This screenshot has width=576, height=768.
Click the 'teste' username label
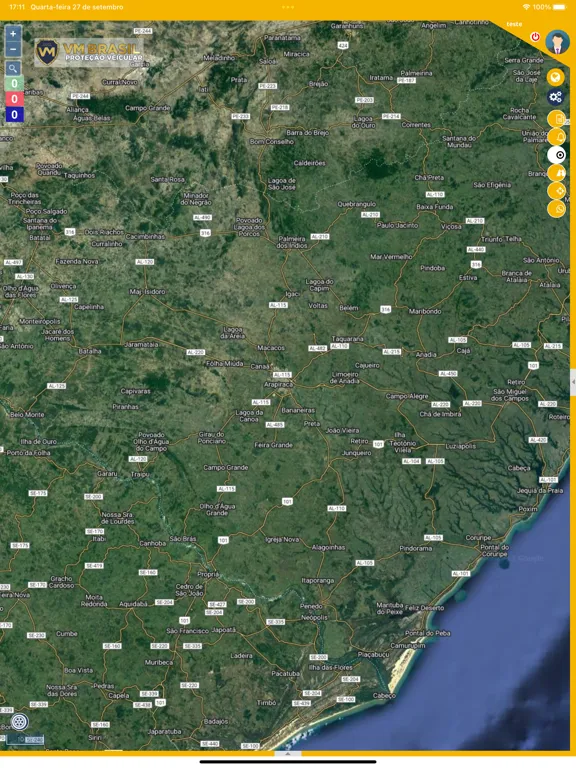(x=514, y=24)
